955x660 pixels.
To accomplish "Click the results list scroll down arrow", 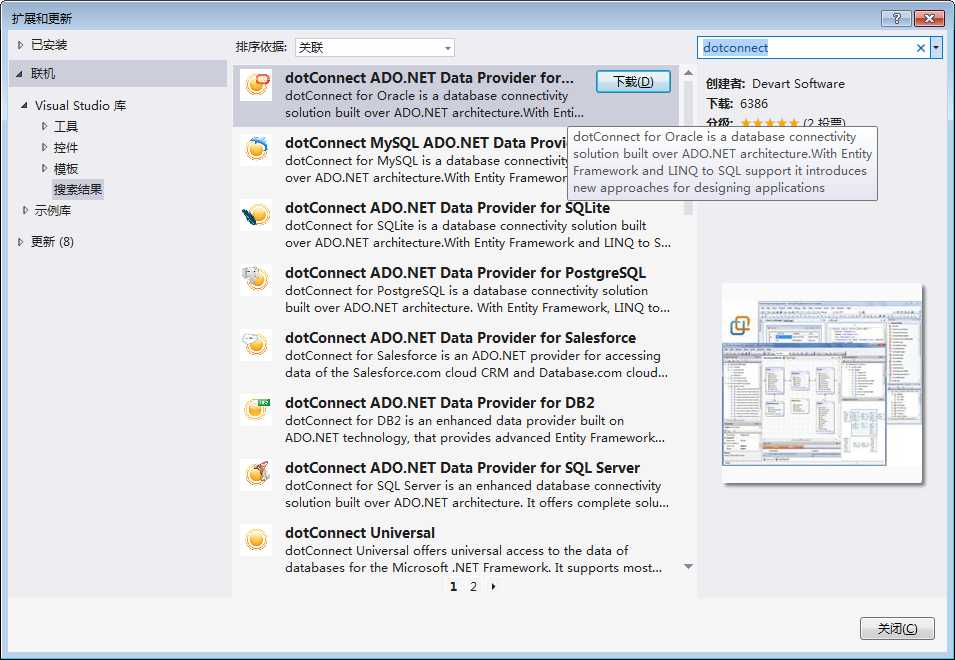I will pyautogui.click(x=688, y=567).
